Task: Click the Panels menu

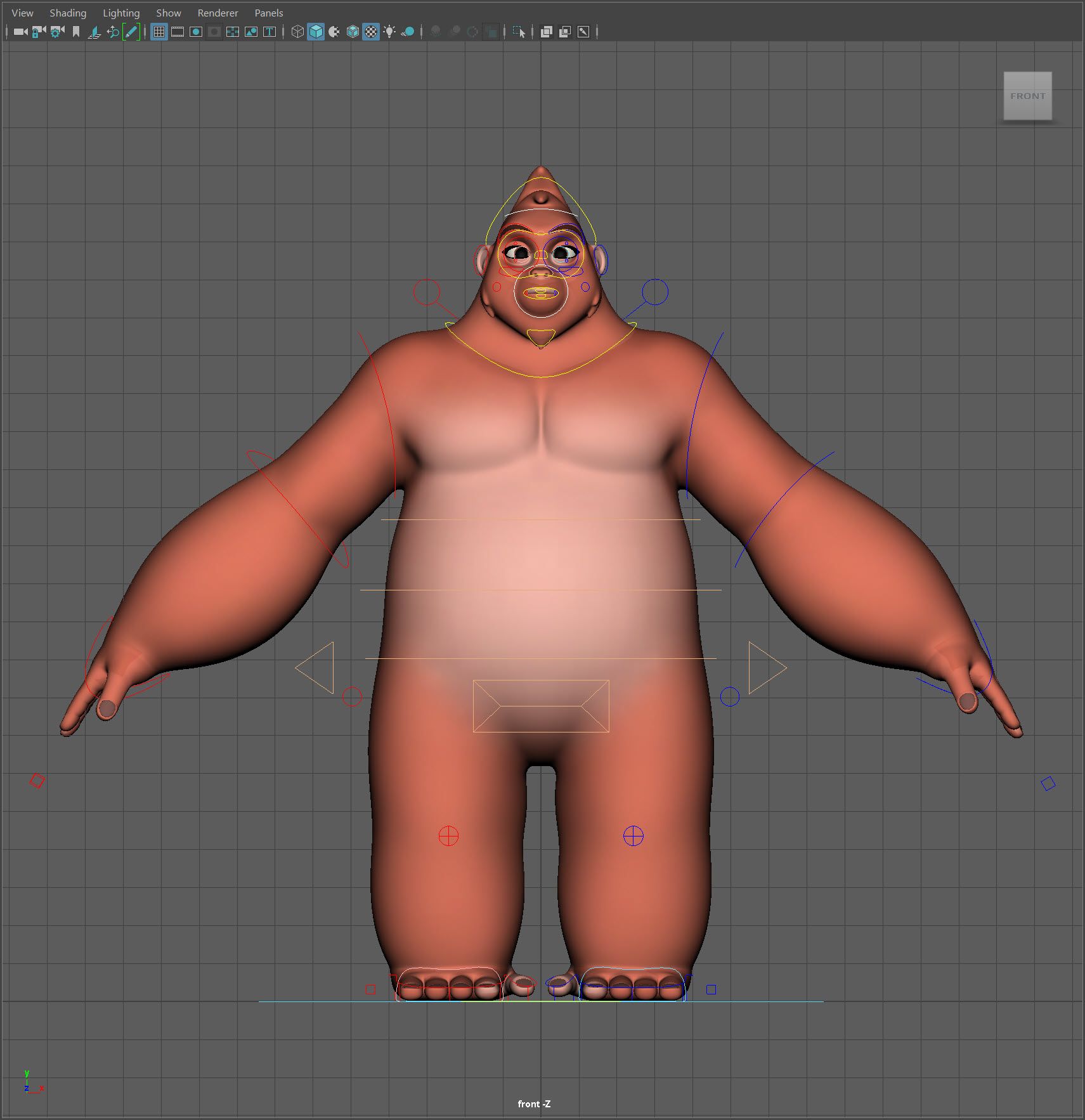Action: (269, 13)
